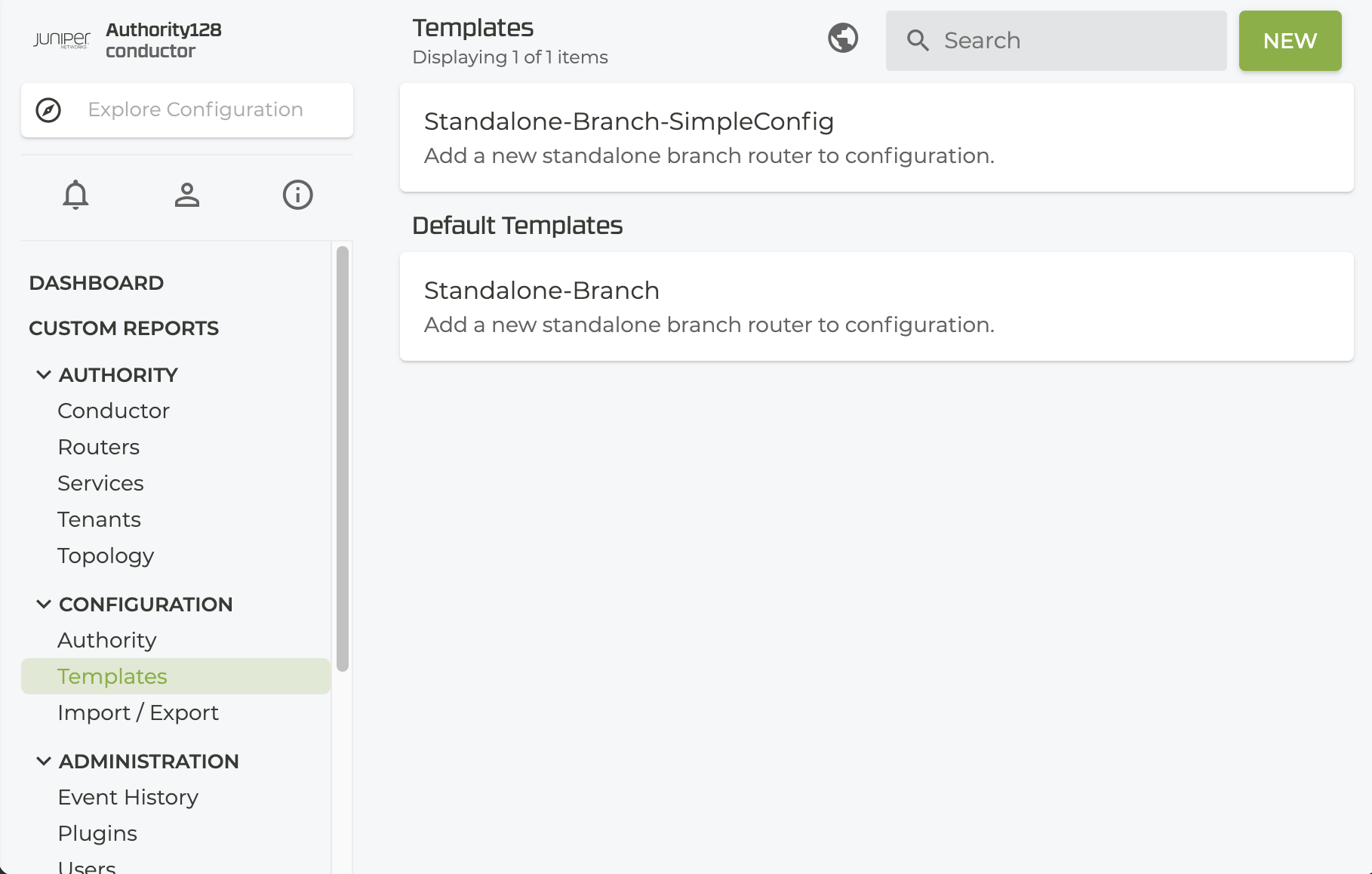Screen dimensions: 1372x874
Task: Click the notifications bell icon
Action: point(75,195)
